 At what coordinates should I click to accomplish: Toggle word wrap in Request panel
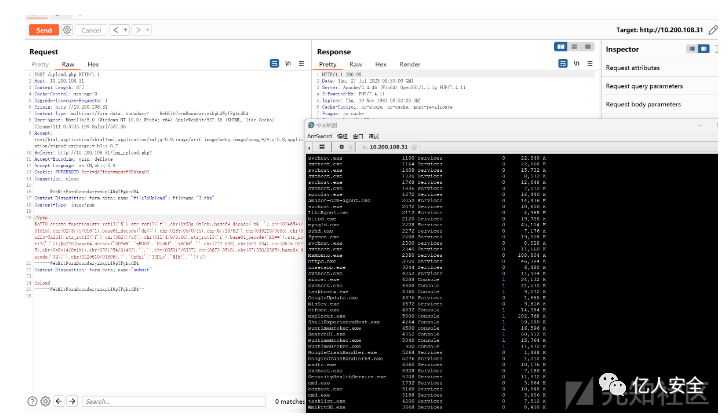click(274, 64)
